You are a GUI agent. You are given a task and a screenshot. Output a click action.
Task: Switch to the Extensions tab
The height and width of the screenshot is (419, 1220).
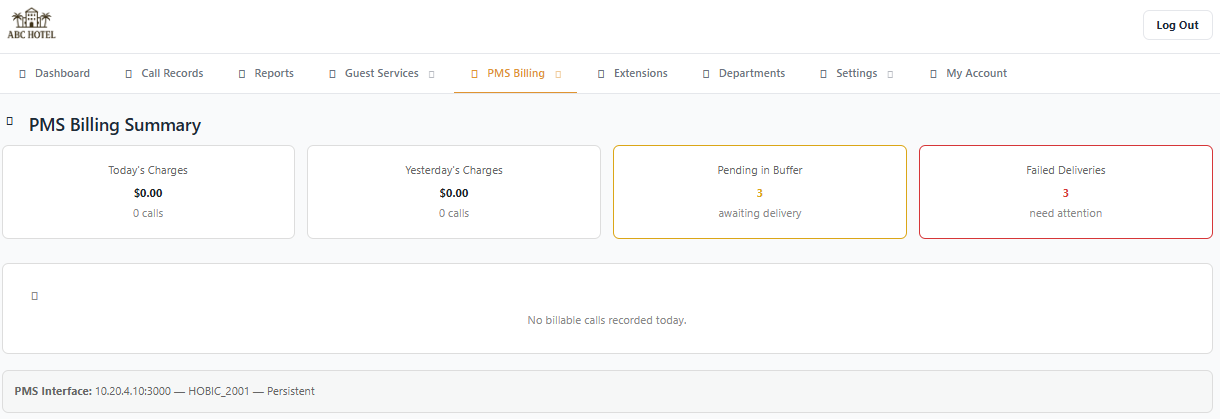(x=640, y=74)
